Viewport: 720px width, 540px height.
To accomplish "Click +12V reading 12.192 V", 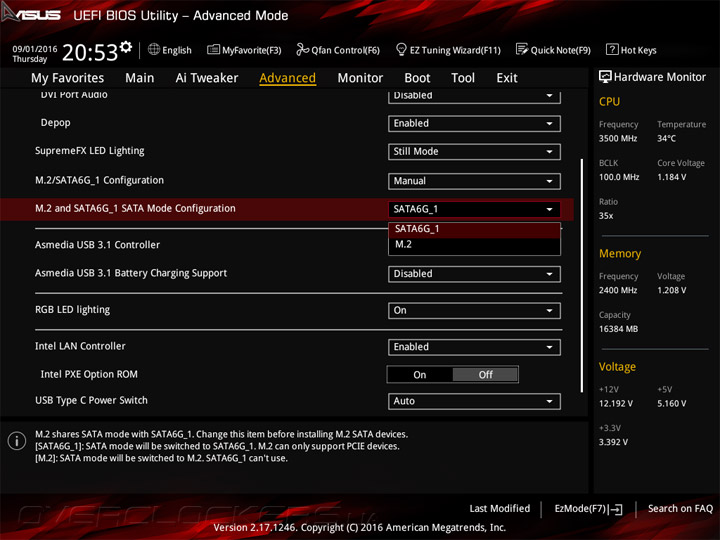I will tap(616, 404).
